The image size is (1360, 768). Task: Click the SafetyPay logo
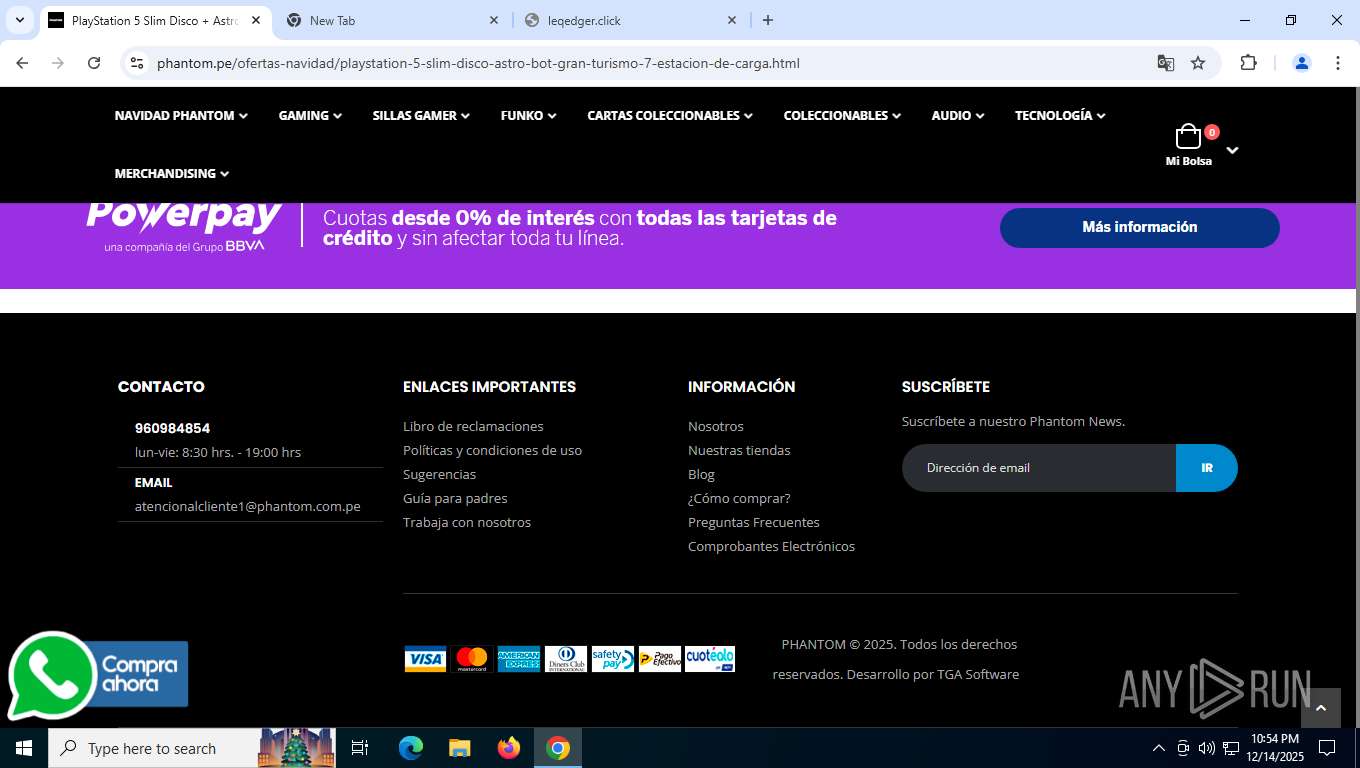pyautogui.click(x=613, y=659)
